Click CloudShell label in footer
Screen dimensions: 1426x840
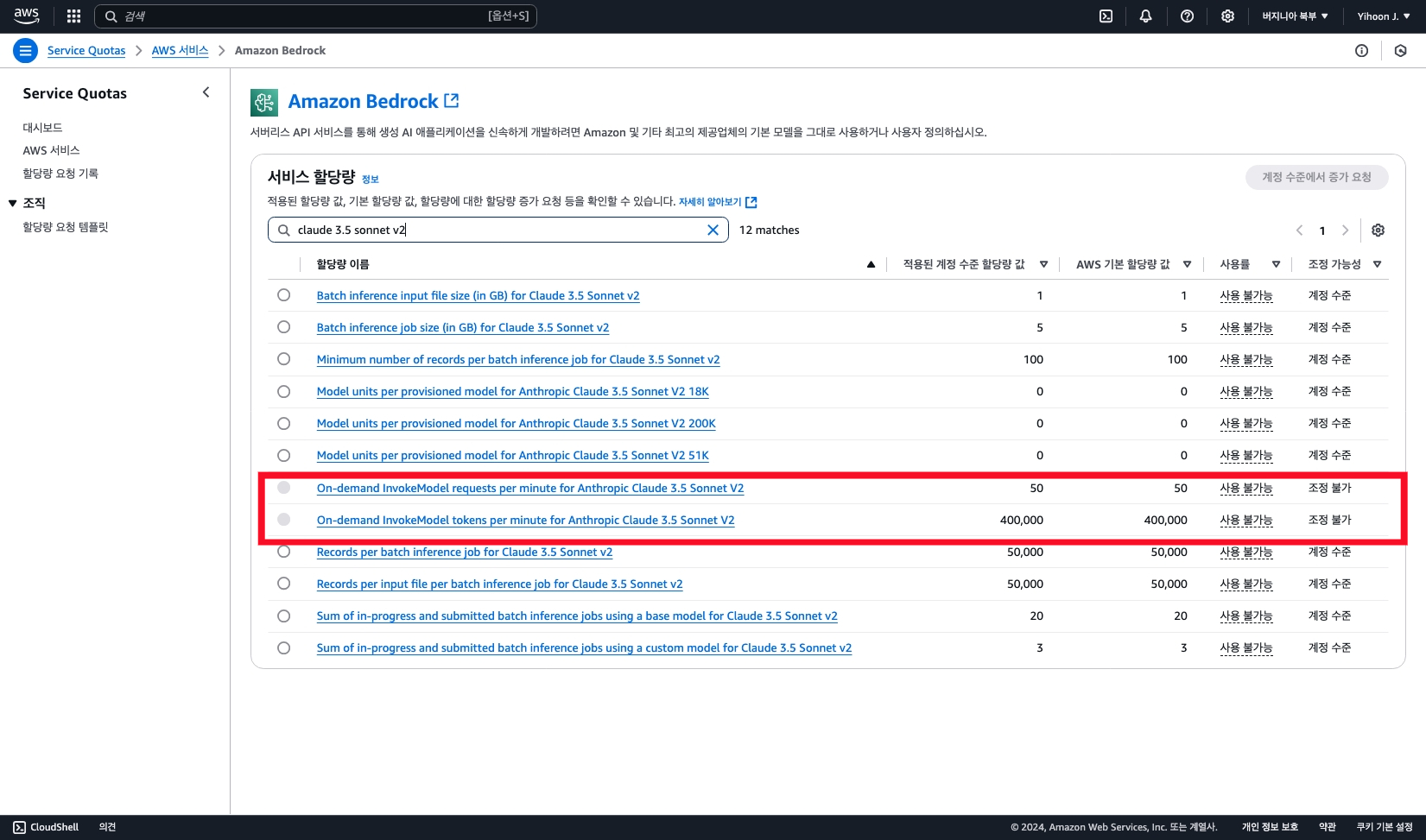point(54,827)
